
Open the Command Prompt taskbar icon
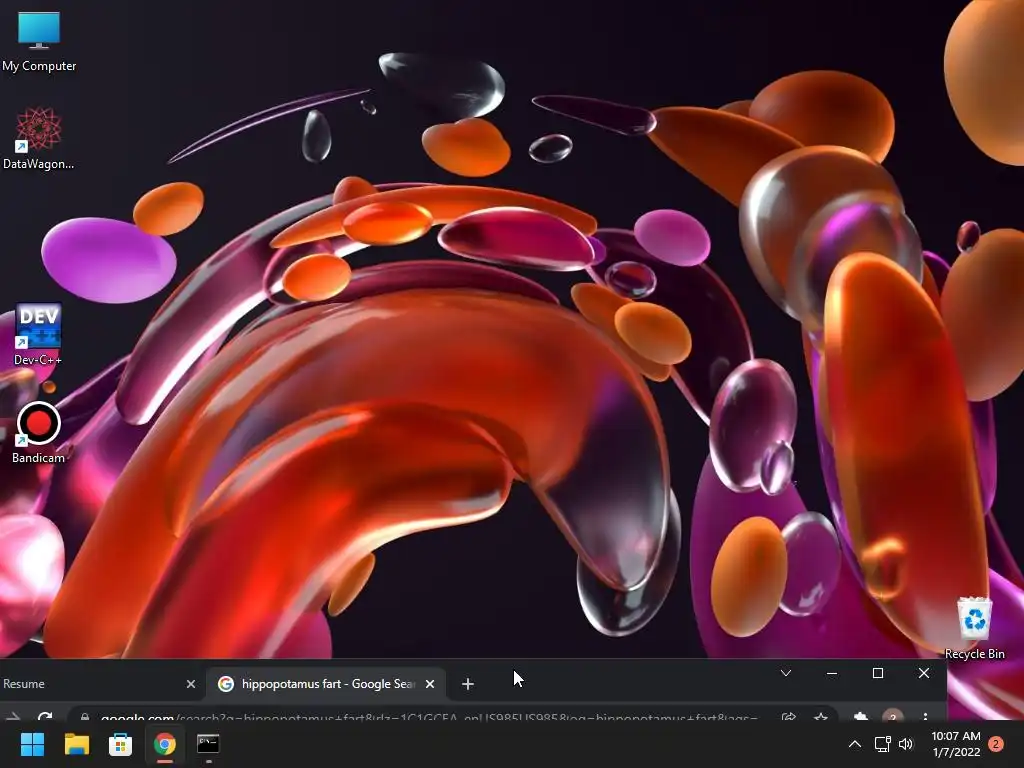coord(208,744)
